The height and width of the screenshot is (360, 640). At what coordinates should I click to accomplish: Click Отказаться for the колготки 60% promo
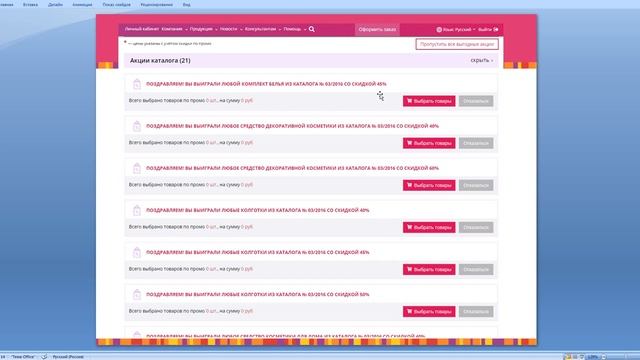[x=476, y=311]
